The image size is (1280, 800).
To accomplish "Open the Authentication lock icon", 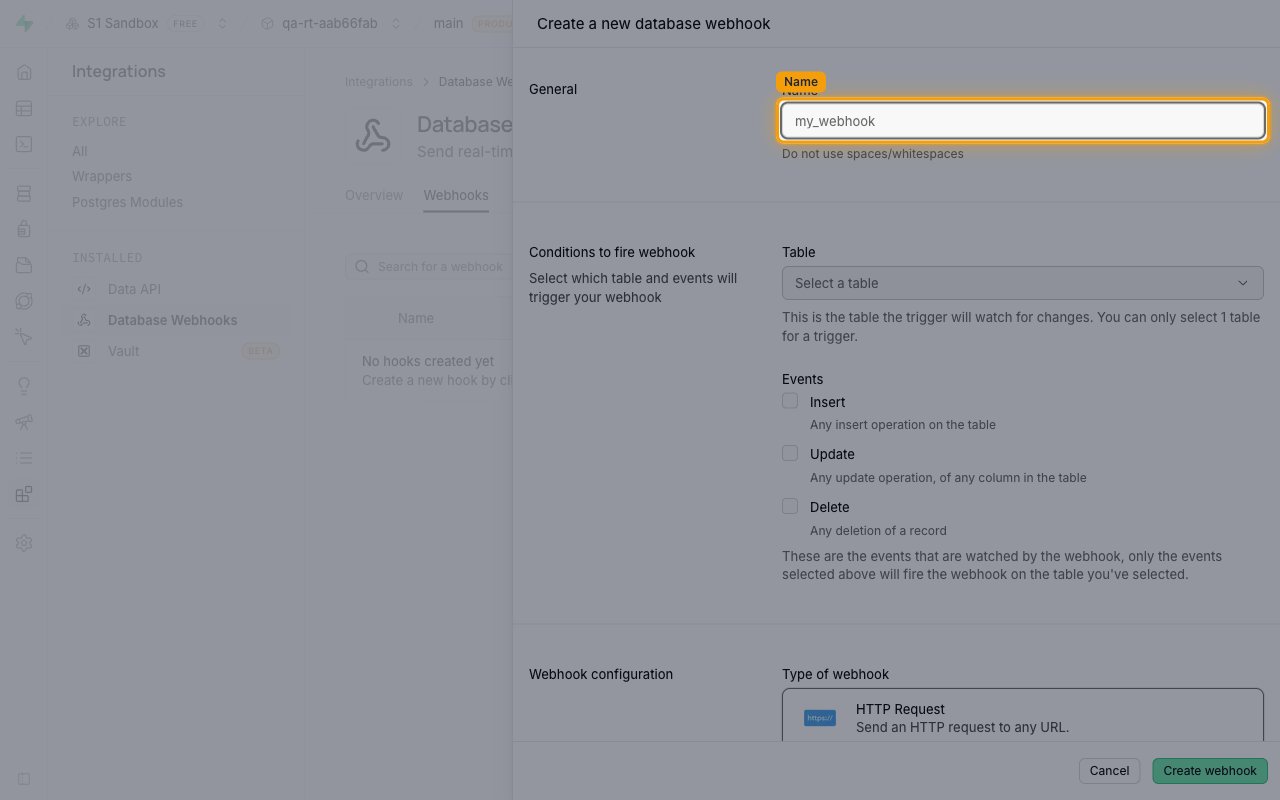I will [x=24, y=229].
